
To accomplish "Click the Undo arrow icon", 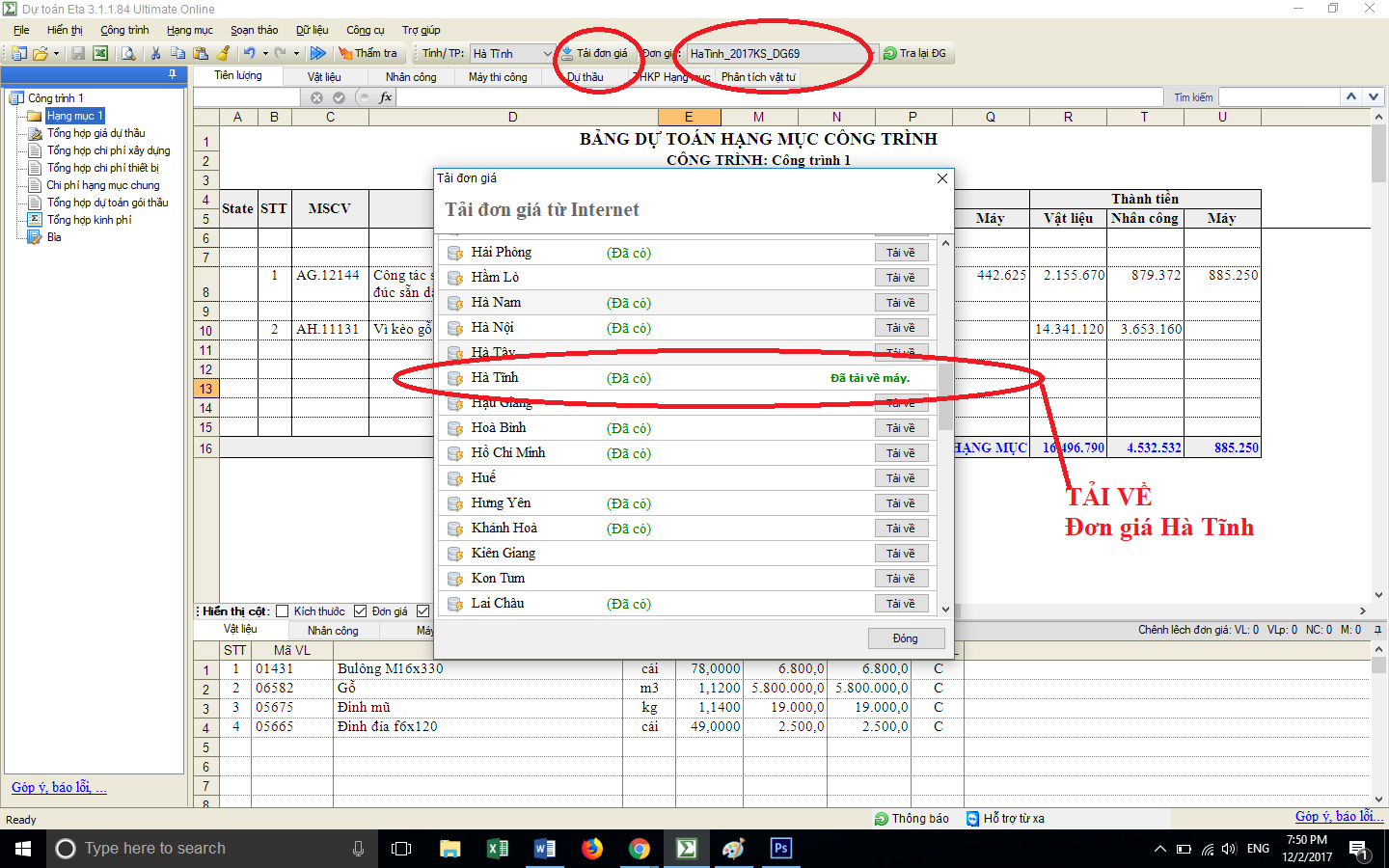I will [x=249, y=54].
